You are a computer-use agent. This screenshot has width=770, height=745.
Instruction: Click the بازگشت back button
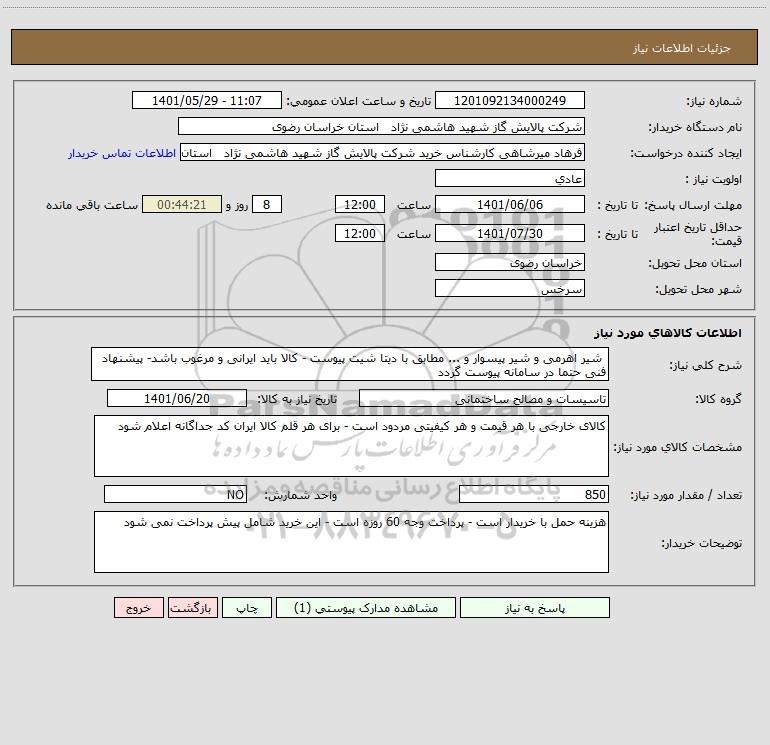(x=192, y=608)
